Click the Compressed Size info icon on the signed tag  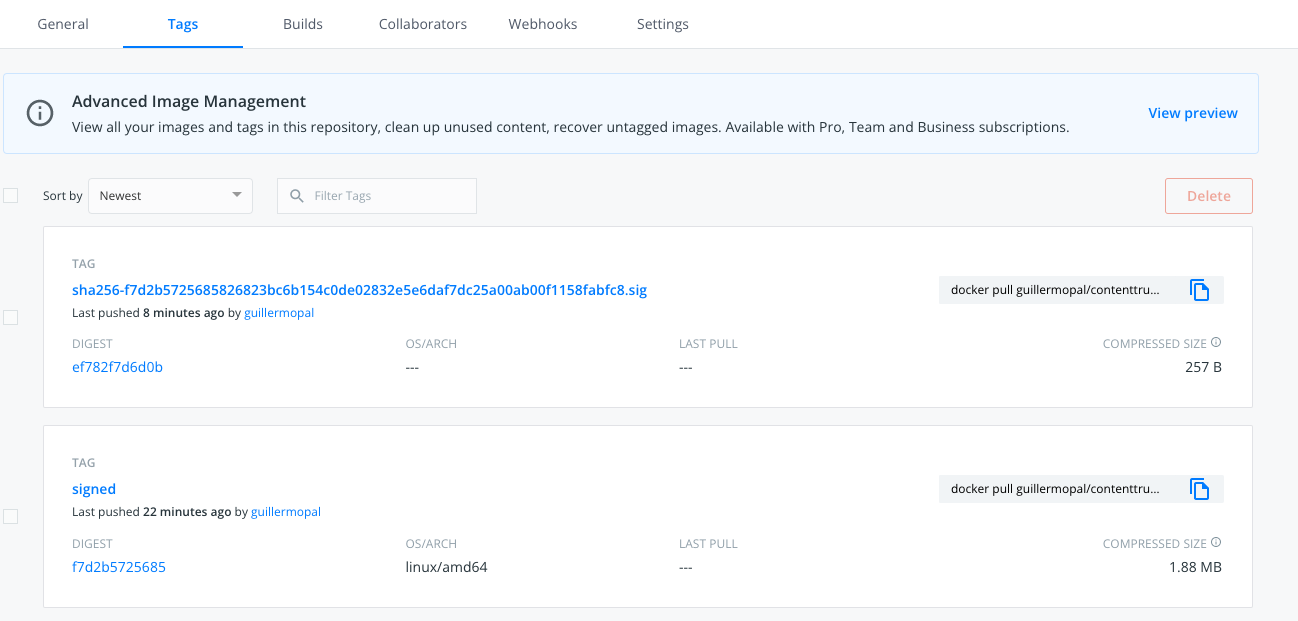(1214, 542)
